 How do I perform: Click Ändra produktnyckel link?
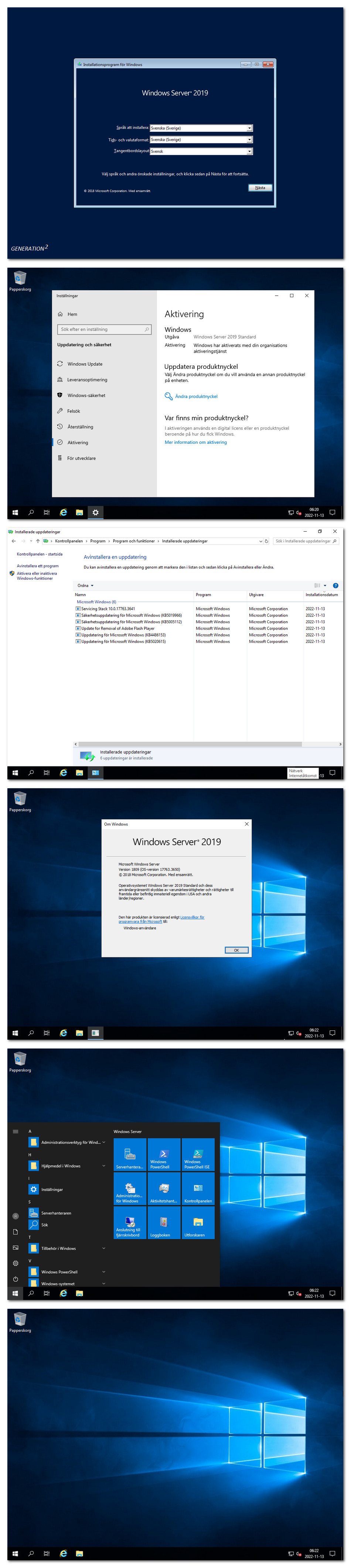[x=196, y=396]
